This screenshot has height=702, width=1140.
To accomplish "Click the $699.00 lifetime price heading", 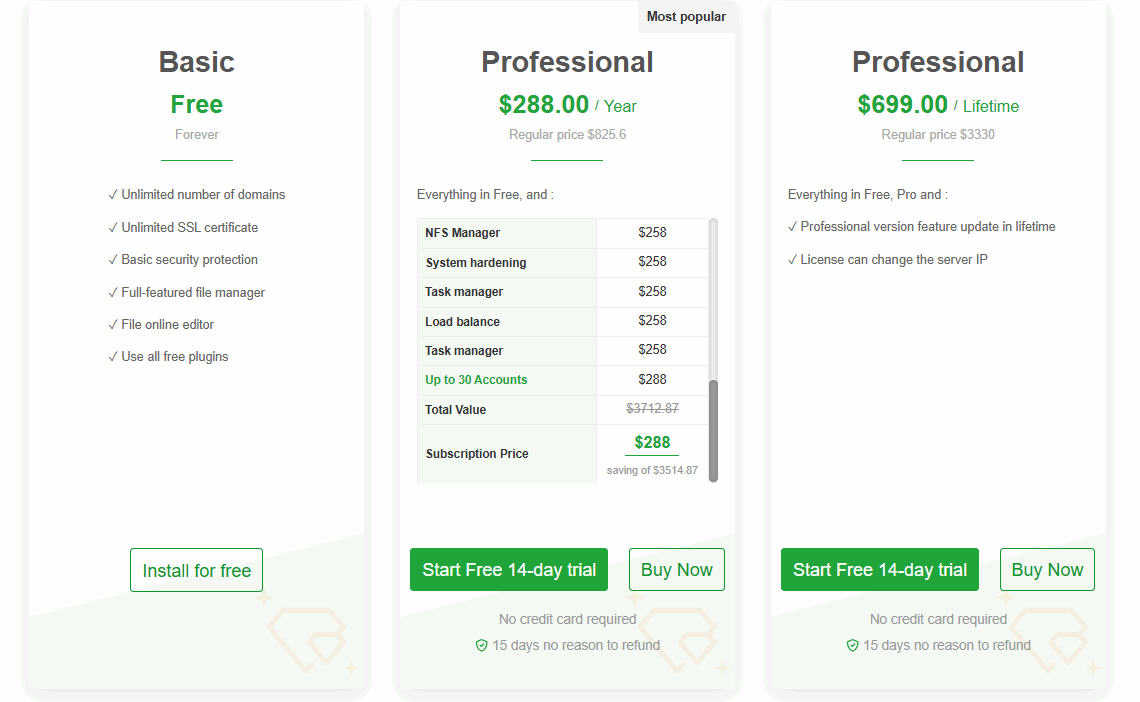I will click(x=902, y=105).
